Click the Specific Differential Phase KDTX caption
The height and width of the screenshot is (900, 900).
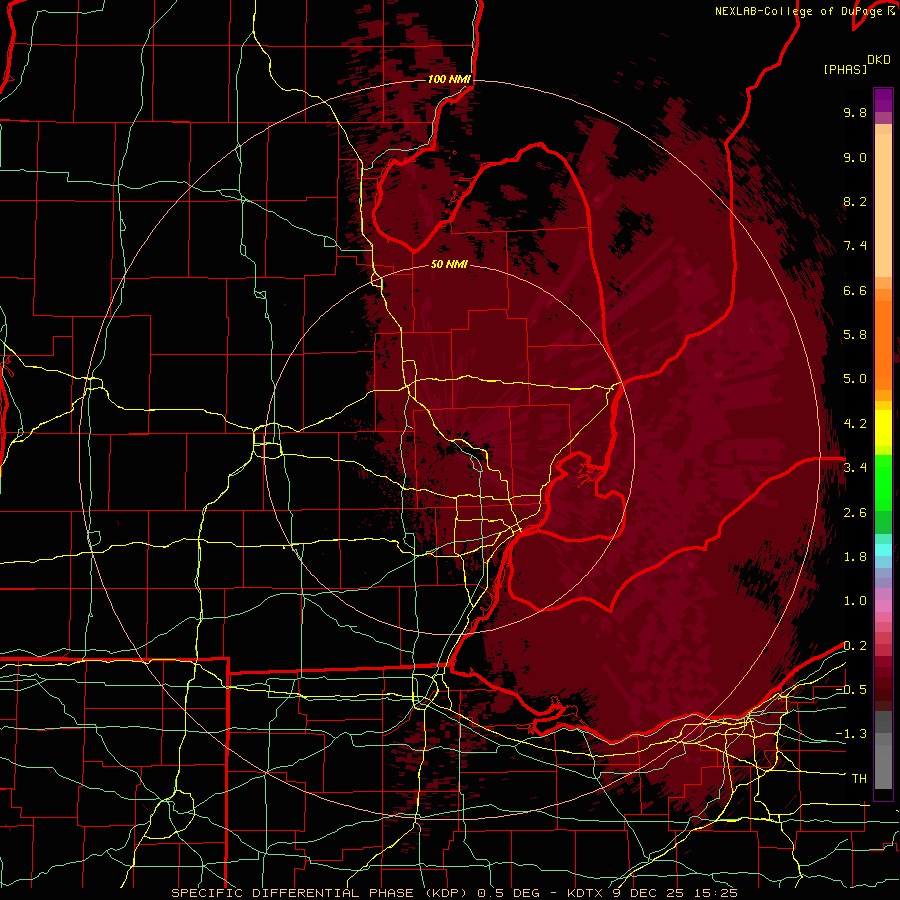(x=454, y=893)
